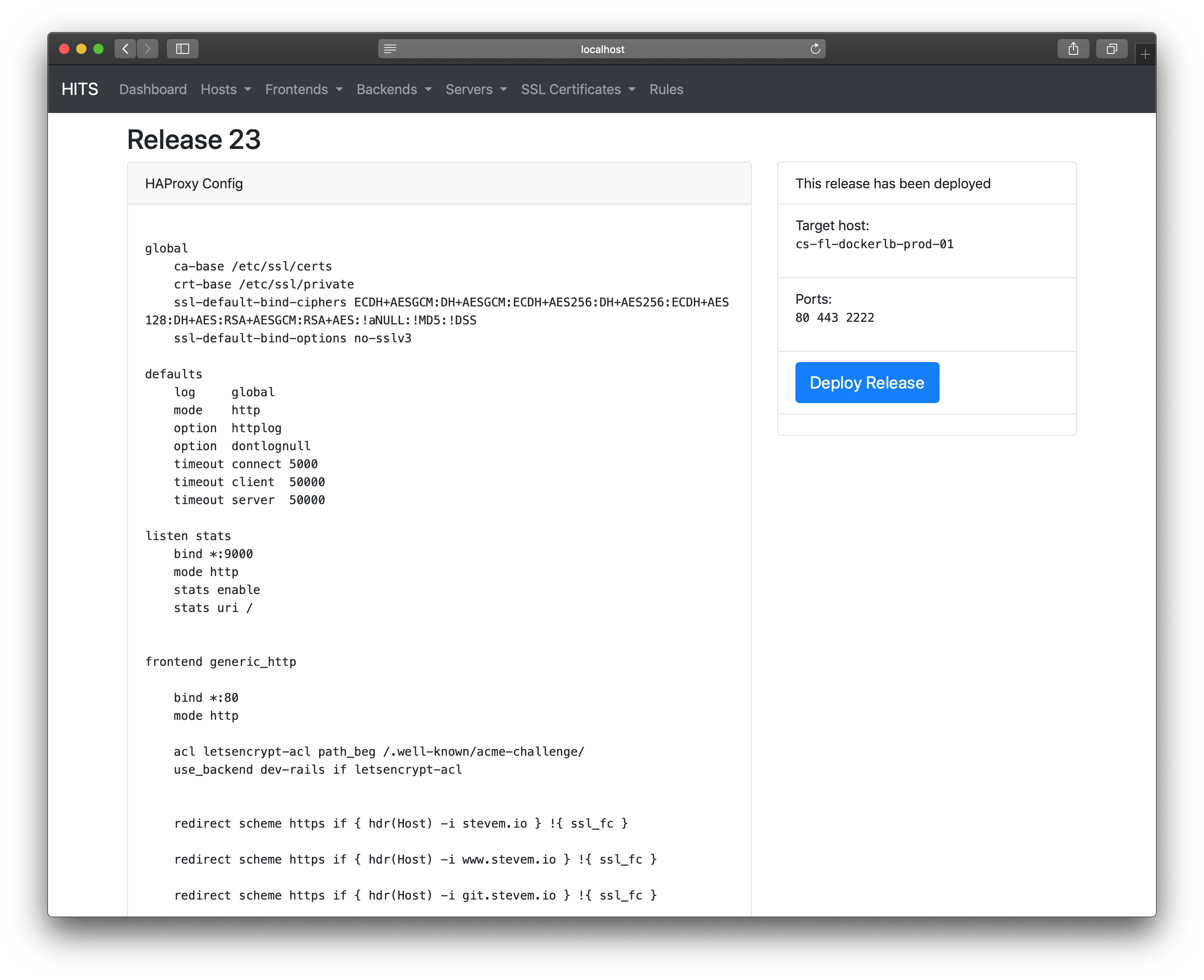
Task: Expand the Hosts dropdown
Action: pyautogui.click(x=226, y=90)
